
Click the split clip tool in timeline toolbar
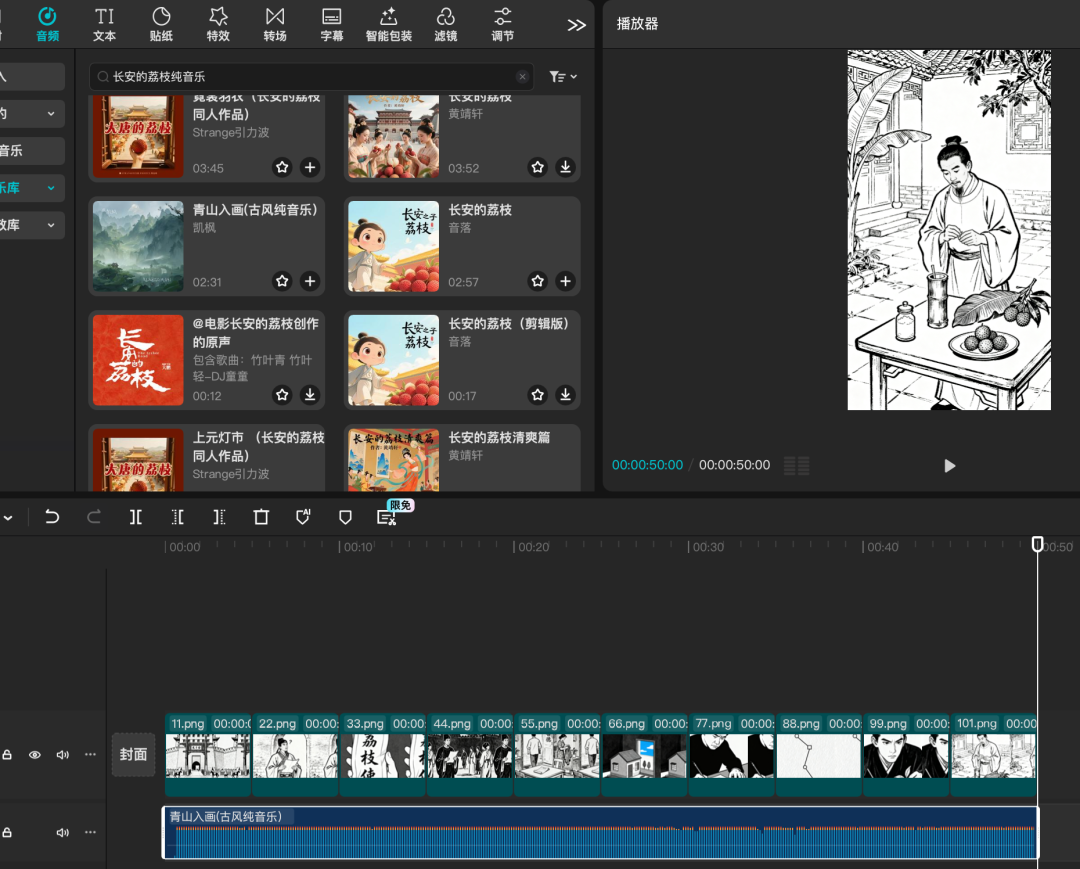pos(136,517)
